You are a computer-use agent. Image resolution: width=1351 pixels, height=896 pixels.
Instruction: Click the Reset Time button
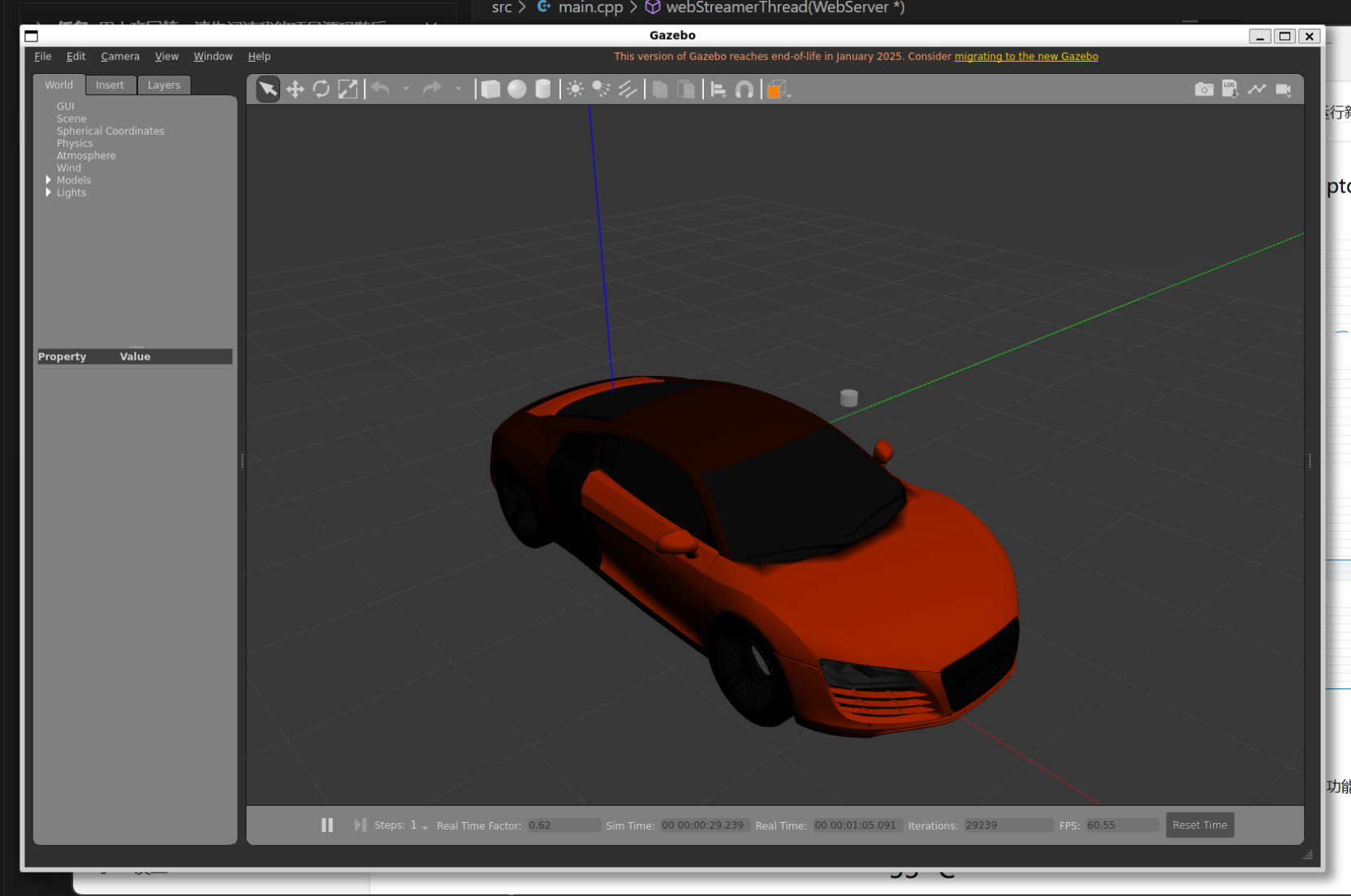[1199, 825]
